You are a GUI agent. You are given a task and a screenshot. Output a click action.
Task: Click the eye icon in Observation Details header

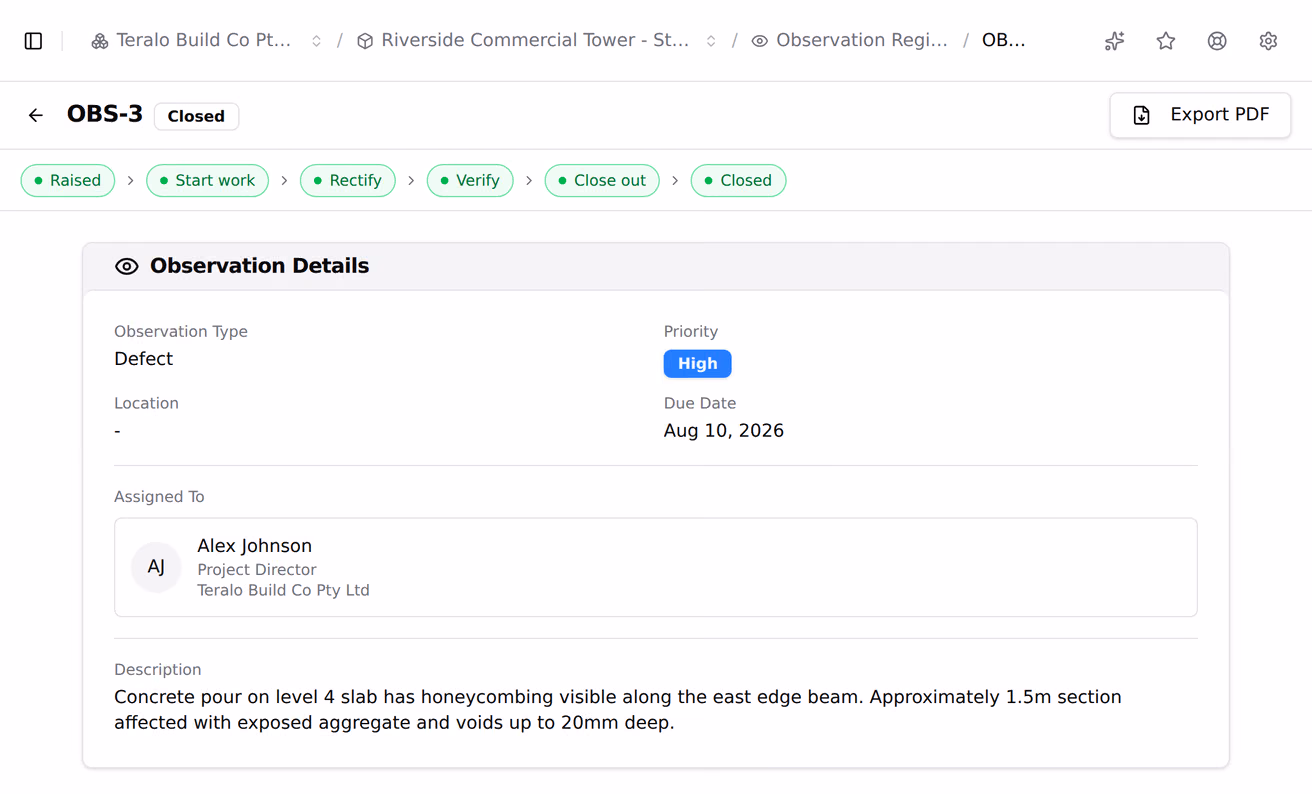point(127,266)
